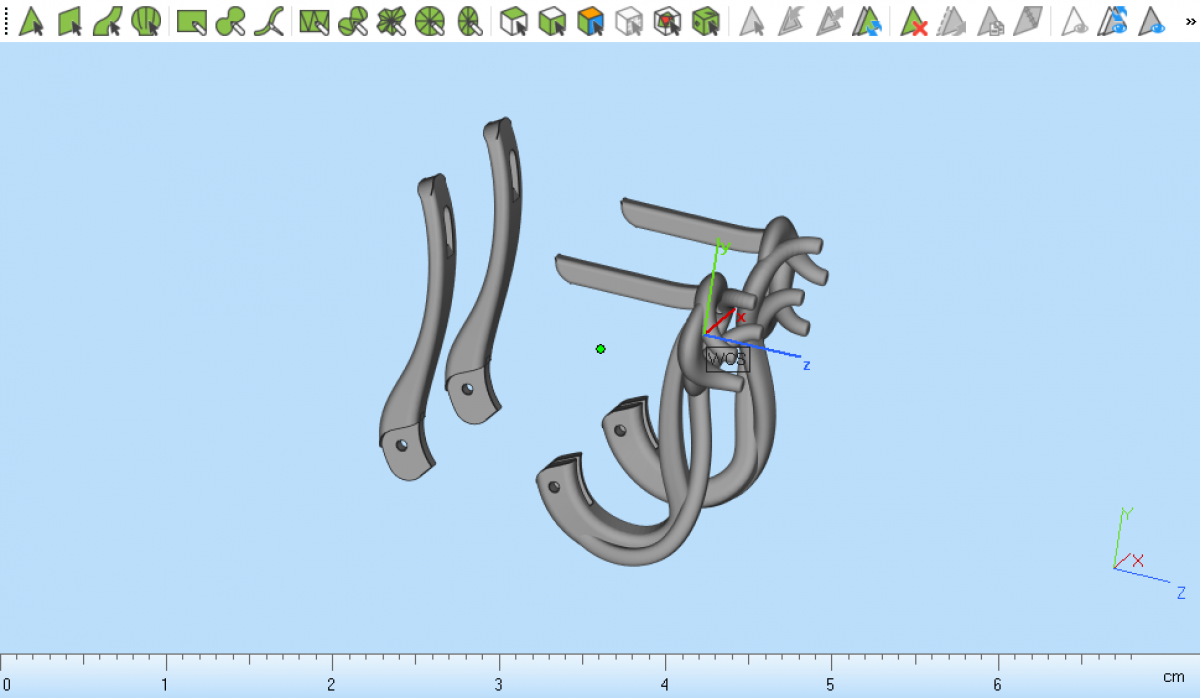
Task: Click the orange and blue cube icon
Action: (591, 21)
